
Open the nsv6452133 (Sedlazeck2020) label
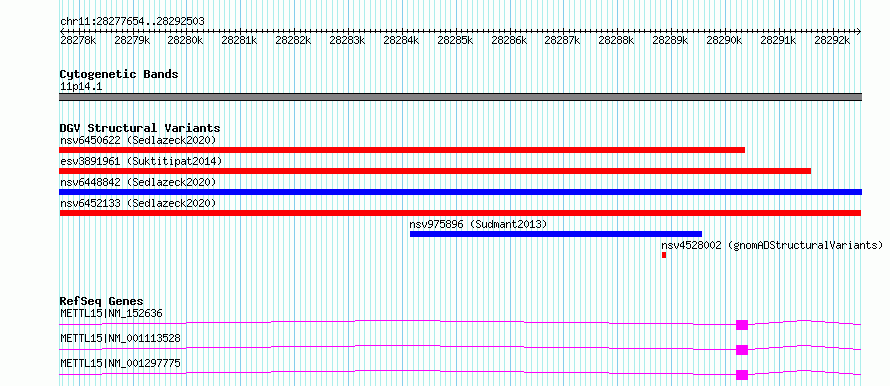click(x=138, y=203)
